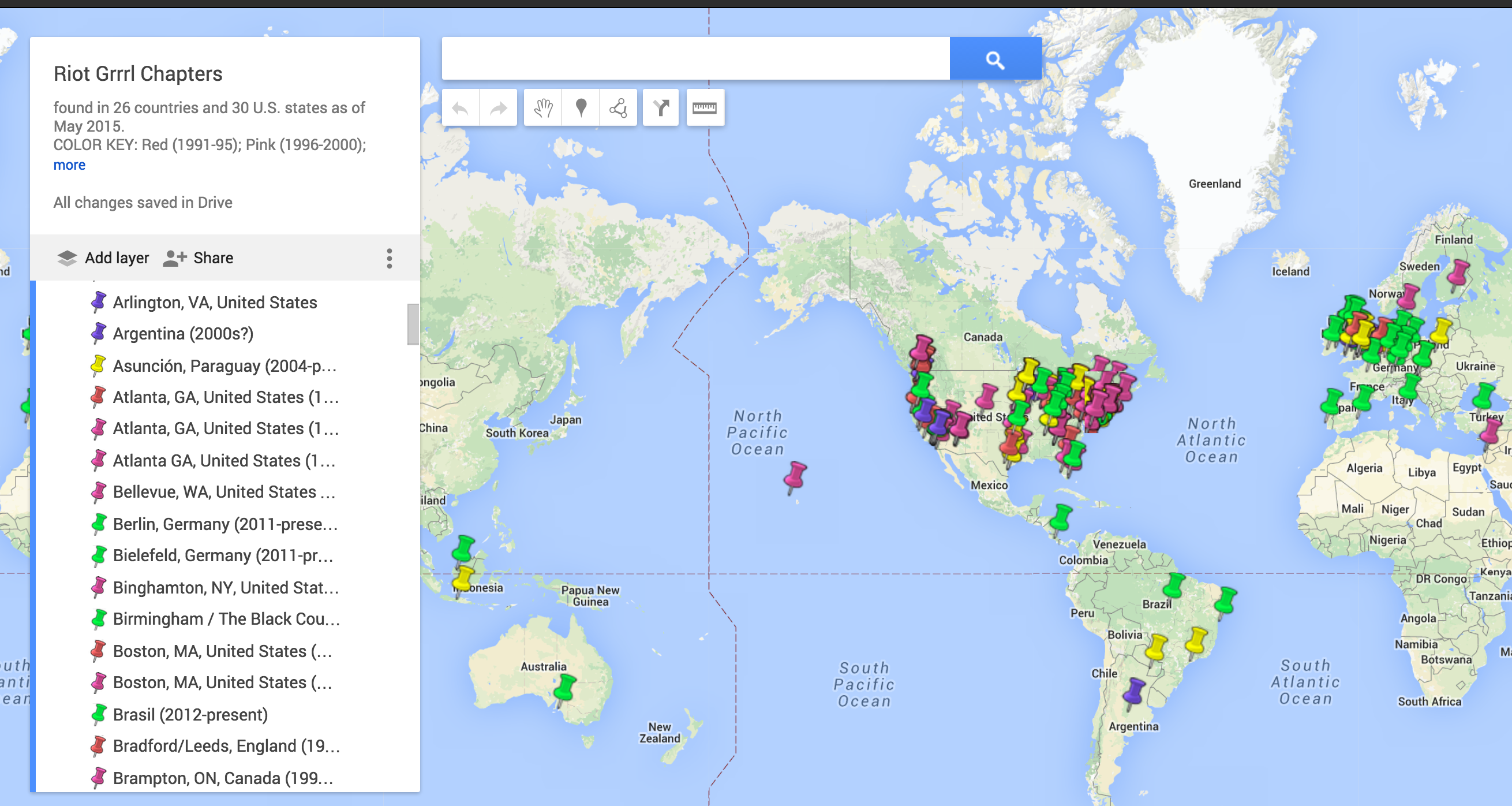Screen dimensions: 1512x806
Task: Select the hand pan tool
Action: coord(543,108)
